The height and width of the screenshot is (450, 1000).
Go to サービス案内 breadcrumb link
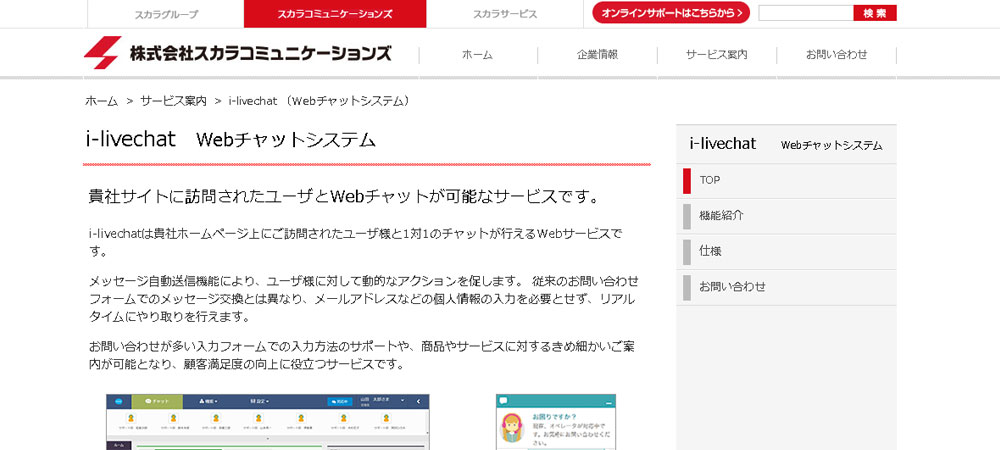click(173, 101)
